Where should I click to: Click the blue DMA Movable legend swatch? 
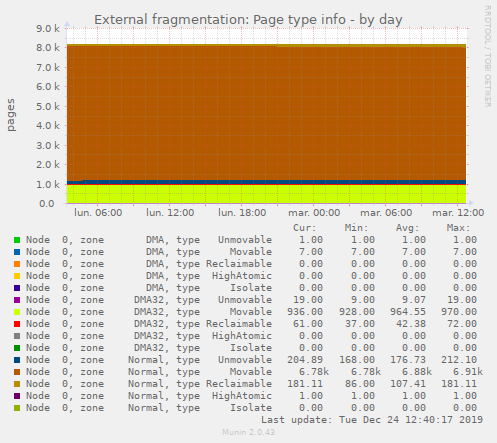[x=17, y=252]
